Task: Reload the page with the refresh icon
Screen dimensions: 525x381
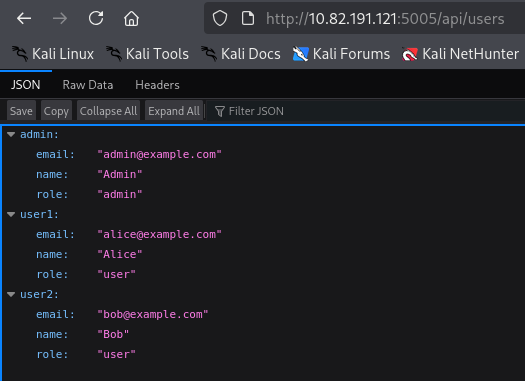Action: coord(96,18)
